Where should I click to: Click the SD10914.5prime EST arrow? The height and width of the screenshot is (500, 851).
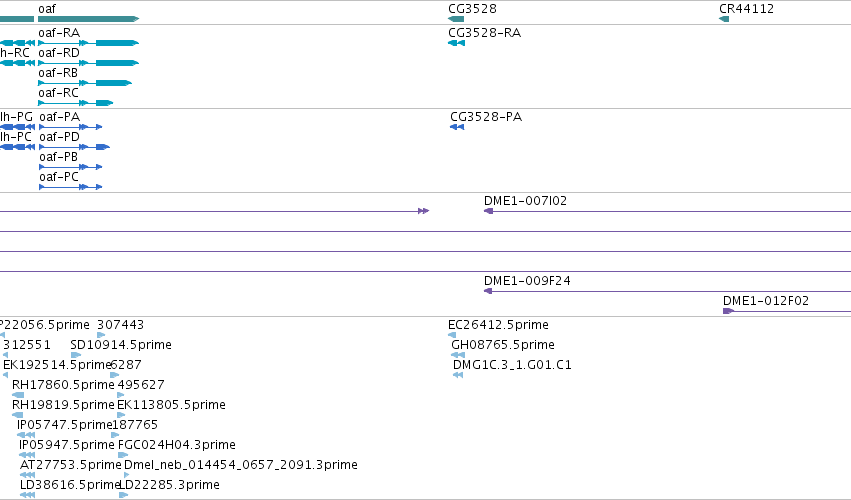point(75,355)
